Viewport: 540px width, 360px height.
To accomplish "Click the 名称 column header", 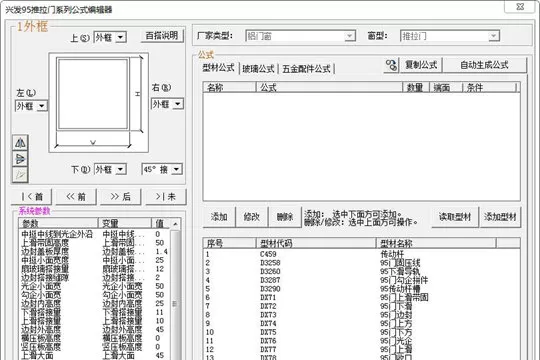I will click(x=229, y=88).
